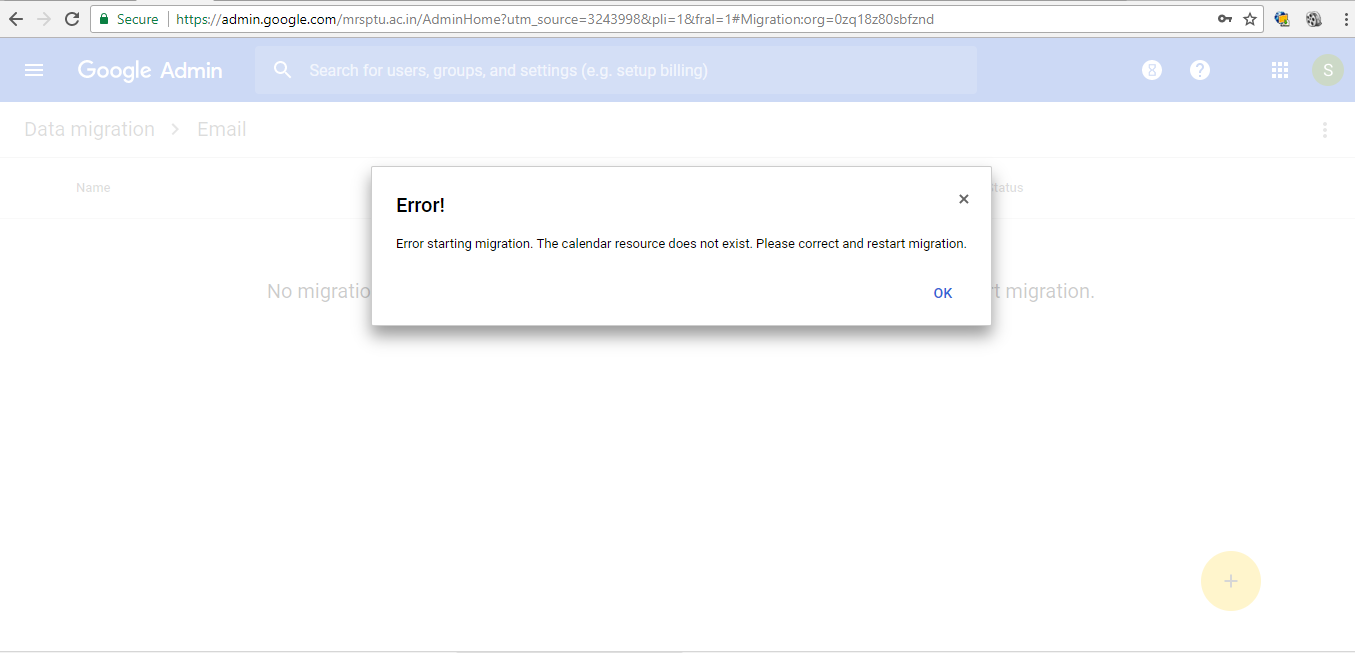Click the Google Admin logo
The image size is (1355, 653).
150,70
